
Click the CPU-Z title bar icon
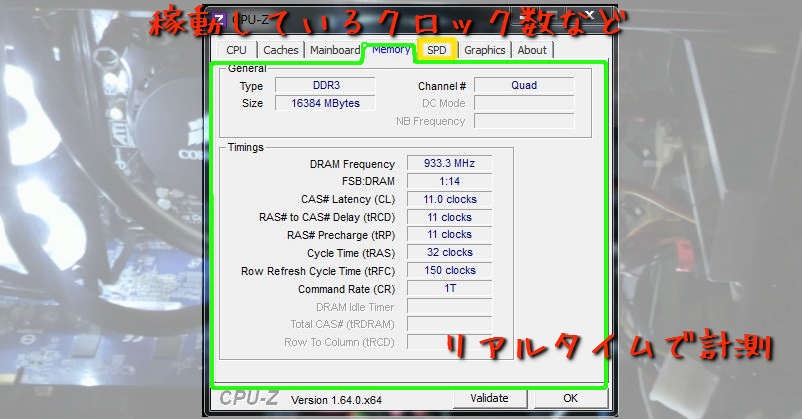pos(218,19)
